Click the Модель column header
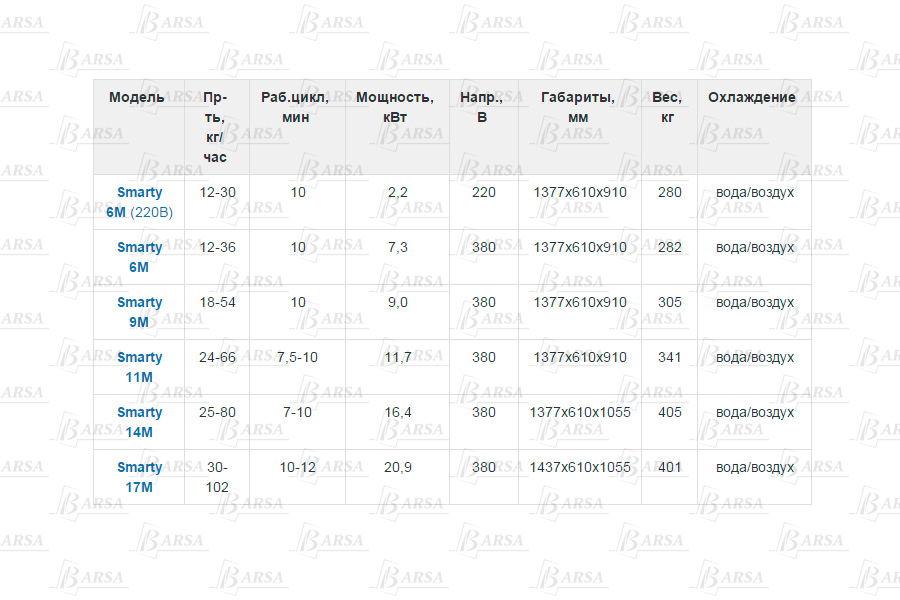Viewport: 900px width, 600px height. pos(136,98)
